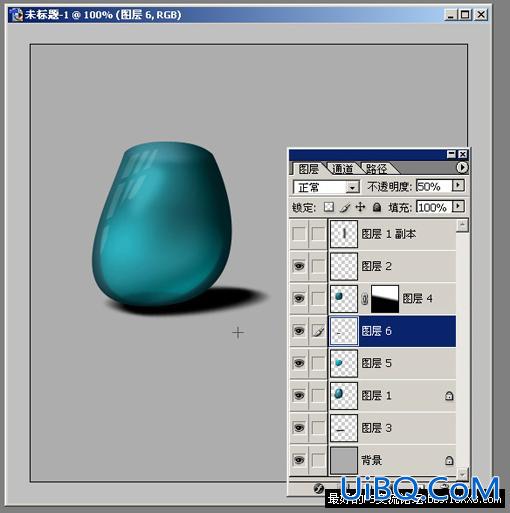
Task: Select the 图层 5 layer name
Action: click(376, 363)
